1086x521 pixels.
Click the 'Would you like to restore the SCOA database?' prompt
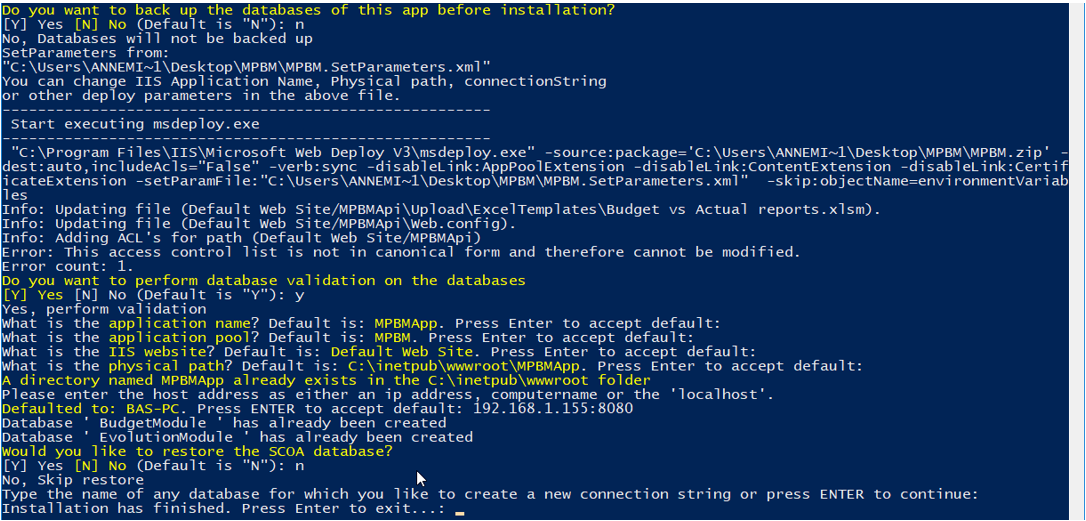tap(197, 451)
